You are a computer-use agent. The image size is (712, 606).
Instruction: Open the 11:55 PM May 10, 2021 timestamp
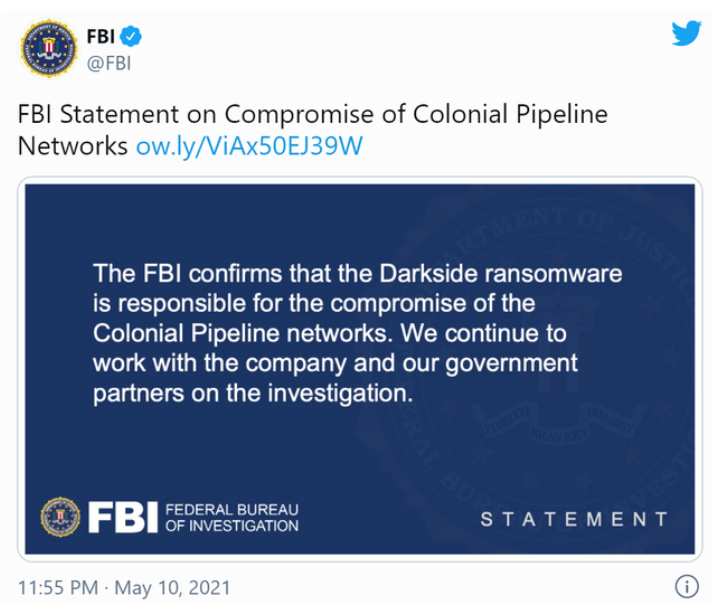(x=124, y=587)
